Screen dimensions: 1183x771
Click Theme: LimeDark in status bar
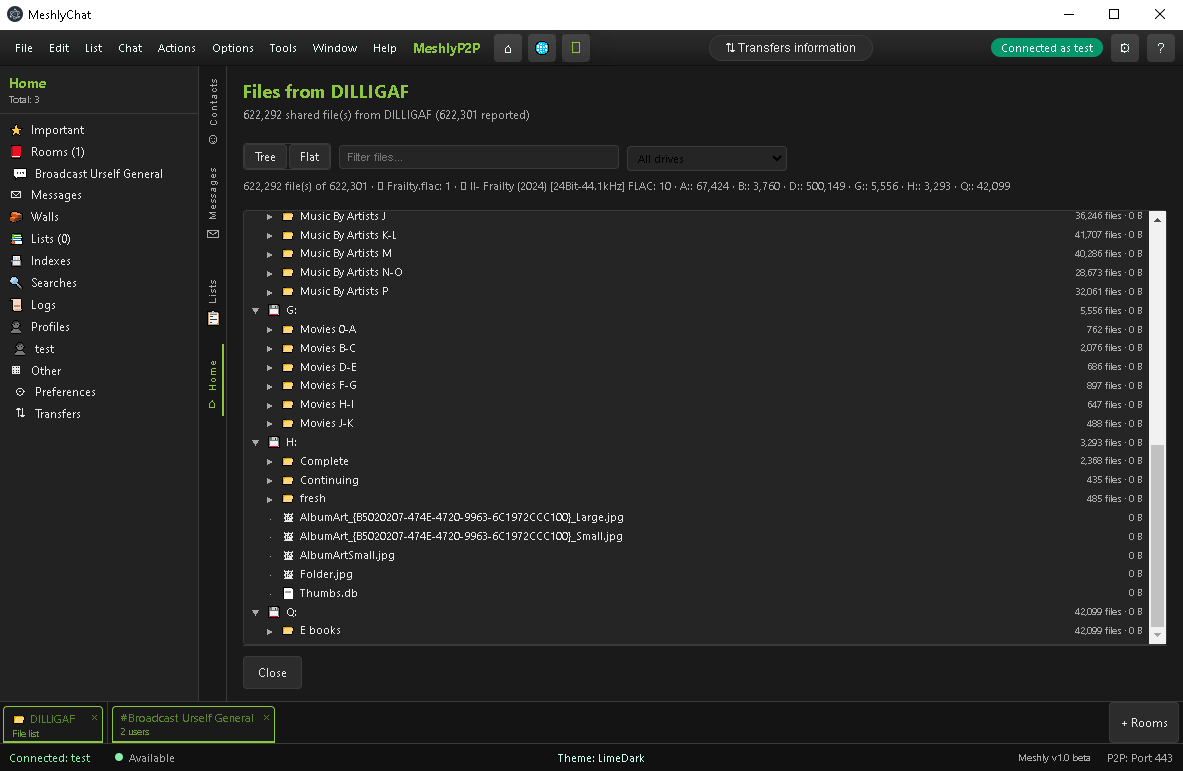(x=601, y=758)
